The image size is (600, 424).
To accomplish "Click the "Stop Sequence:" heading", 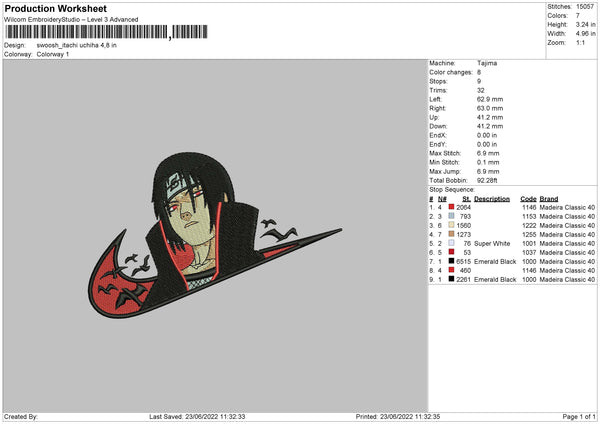I will (452, 190).
